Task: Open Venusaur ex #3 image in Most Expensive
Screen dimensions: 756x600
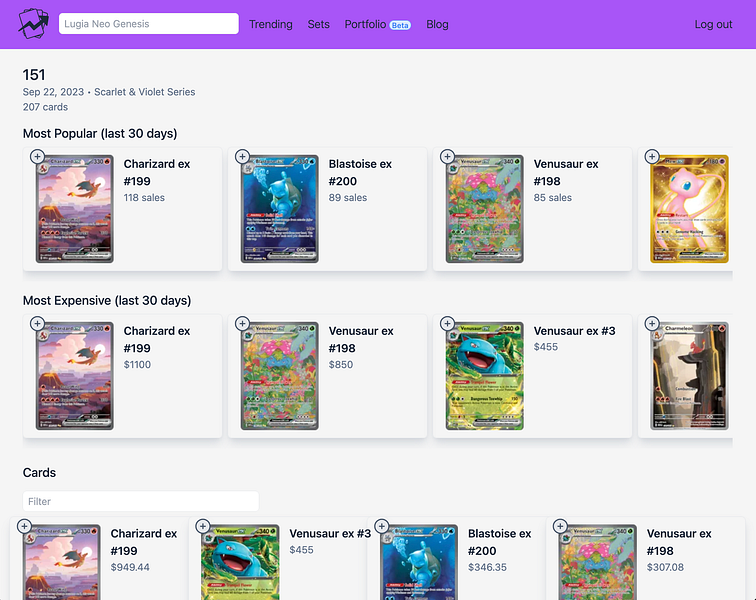Action: (485, 376)
